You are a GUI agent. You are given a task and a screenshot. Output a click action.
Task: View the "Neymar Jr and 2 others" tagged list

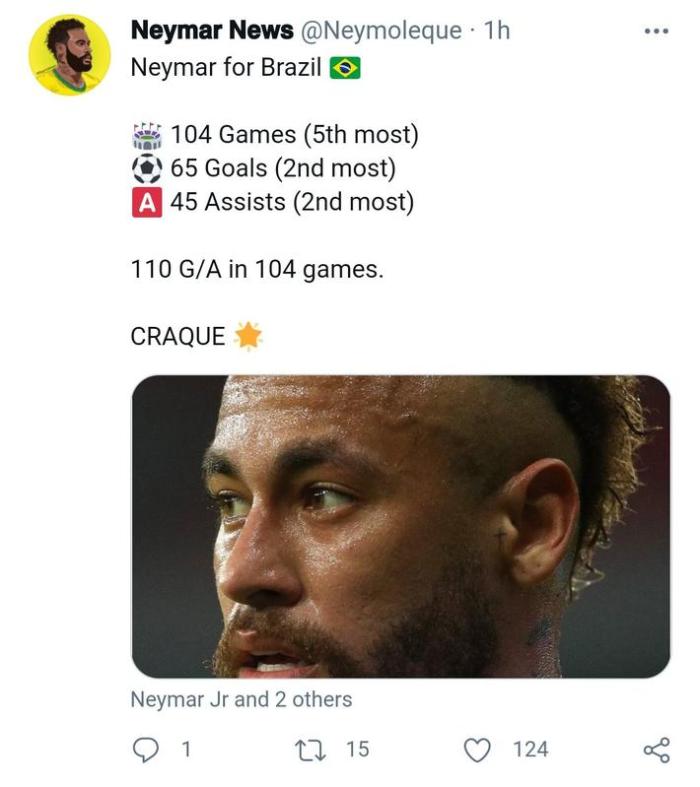point(241,699)
